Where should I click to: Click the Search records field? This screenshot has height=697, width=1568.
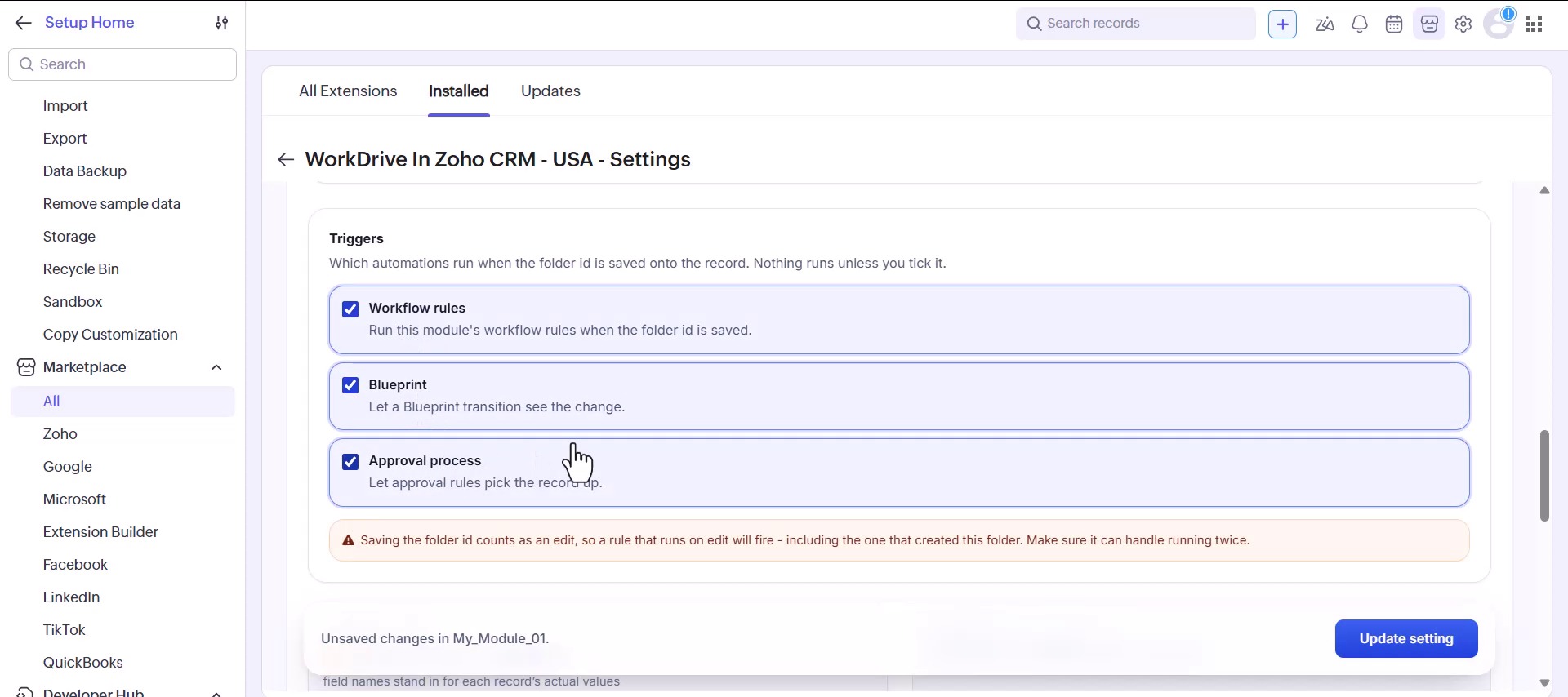tap(1136, 24)
